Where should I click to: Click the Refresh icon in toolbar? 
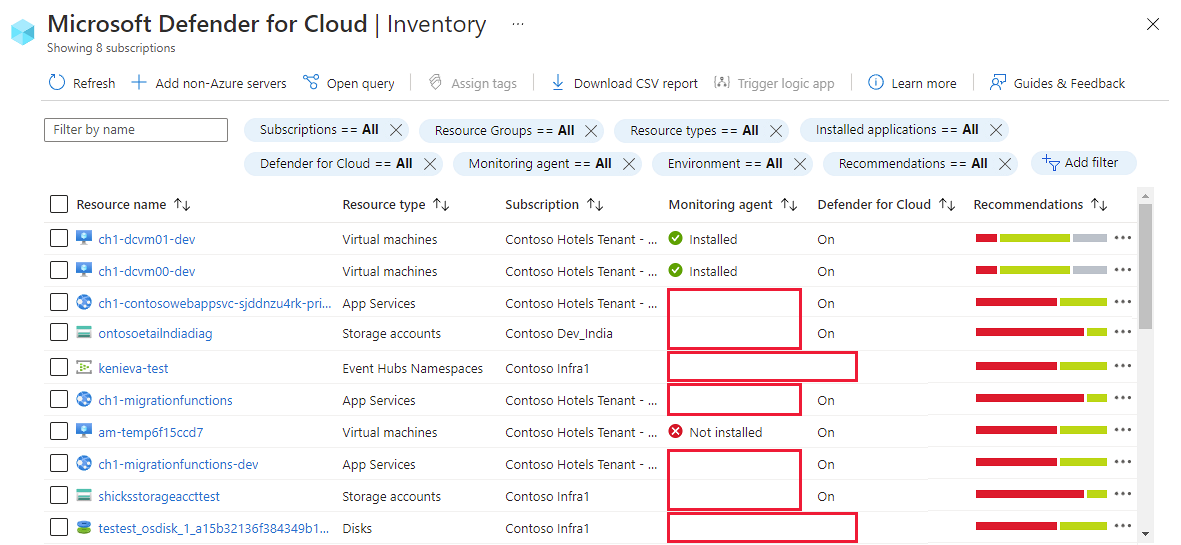click(57, 83)
